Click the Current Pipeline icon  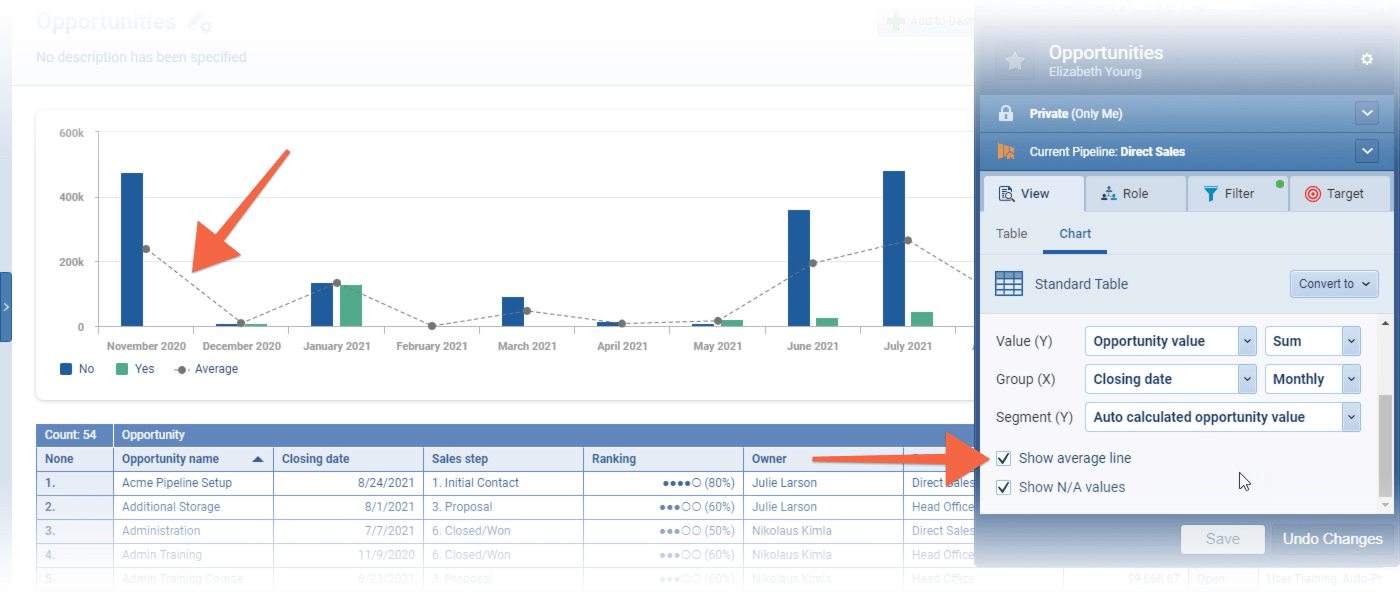click(x=1008, y=152)
